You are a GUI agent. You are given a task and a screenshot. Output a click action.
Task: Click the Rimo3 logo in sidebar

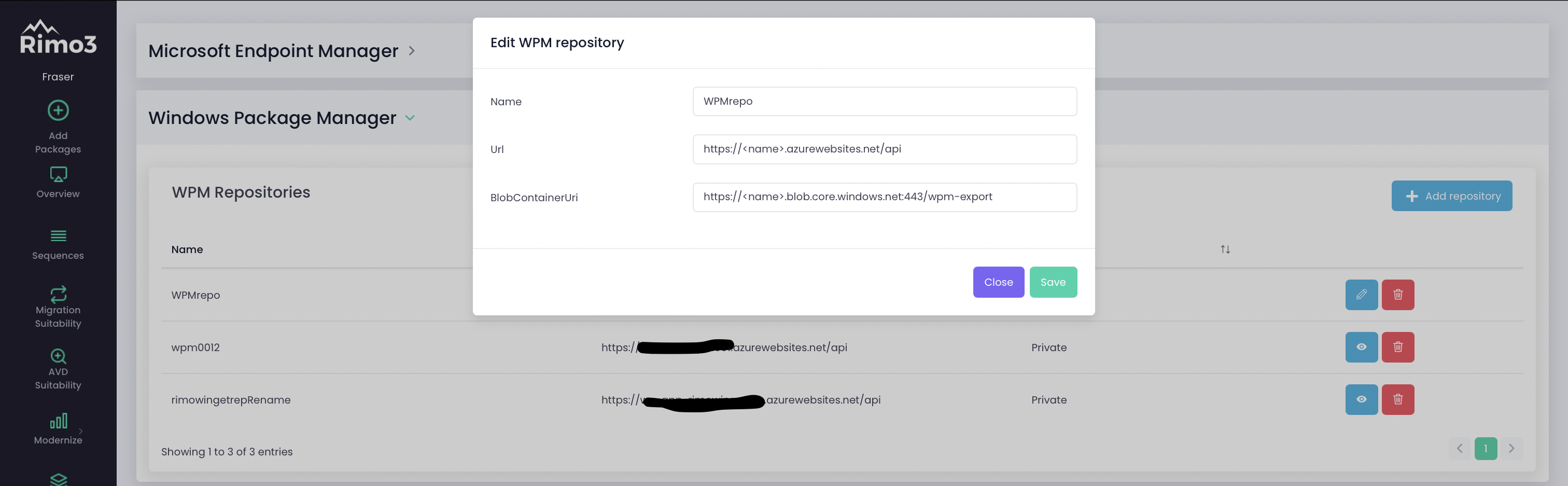tap(58, 38)
